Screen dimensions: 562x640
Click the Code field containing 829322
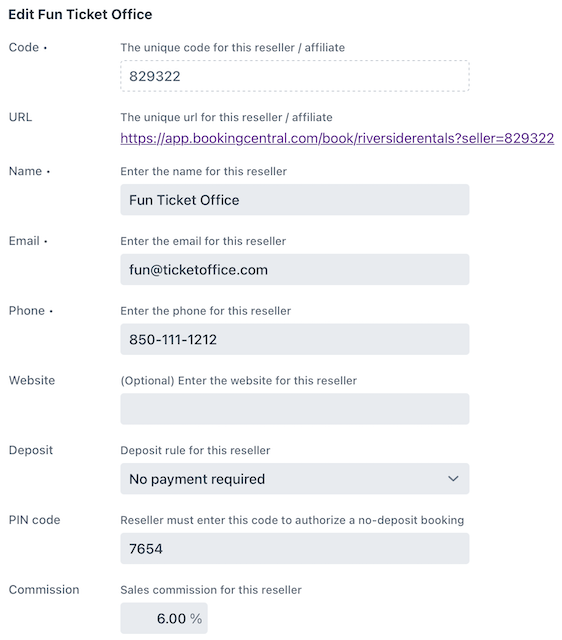point(295,76)
